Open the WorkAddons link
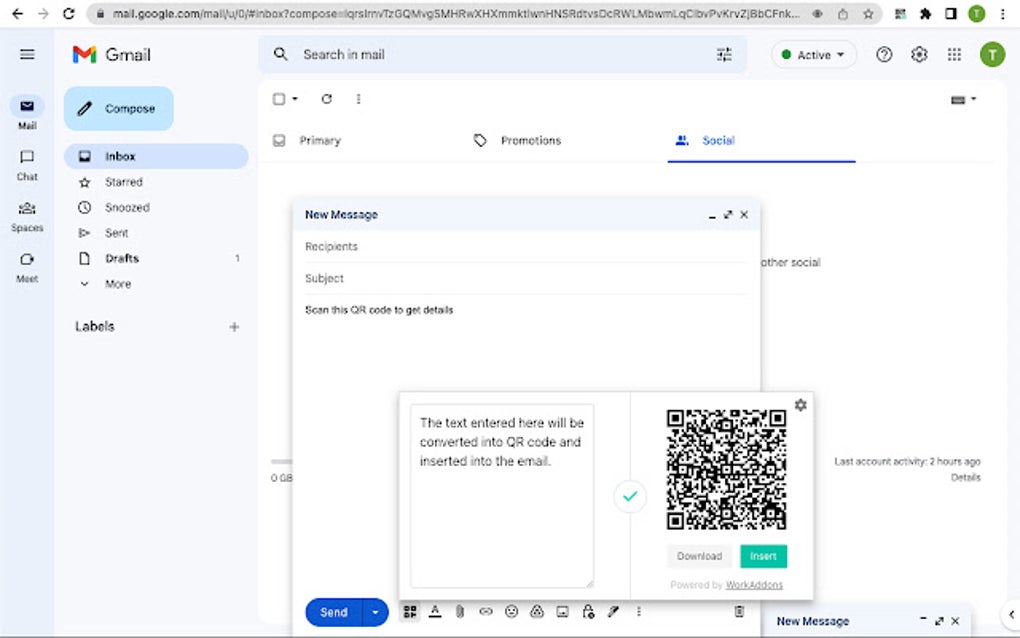Image resolution: width=1020 pixels, height=638 pixels. click(754, 584)
